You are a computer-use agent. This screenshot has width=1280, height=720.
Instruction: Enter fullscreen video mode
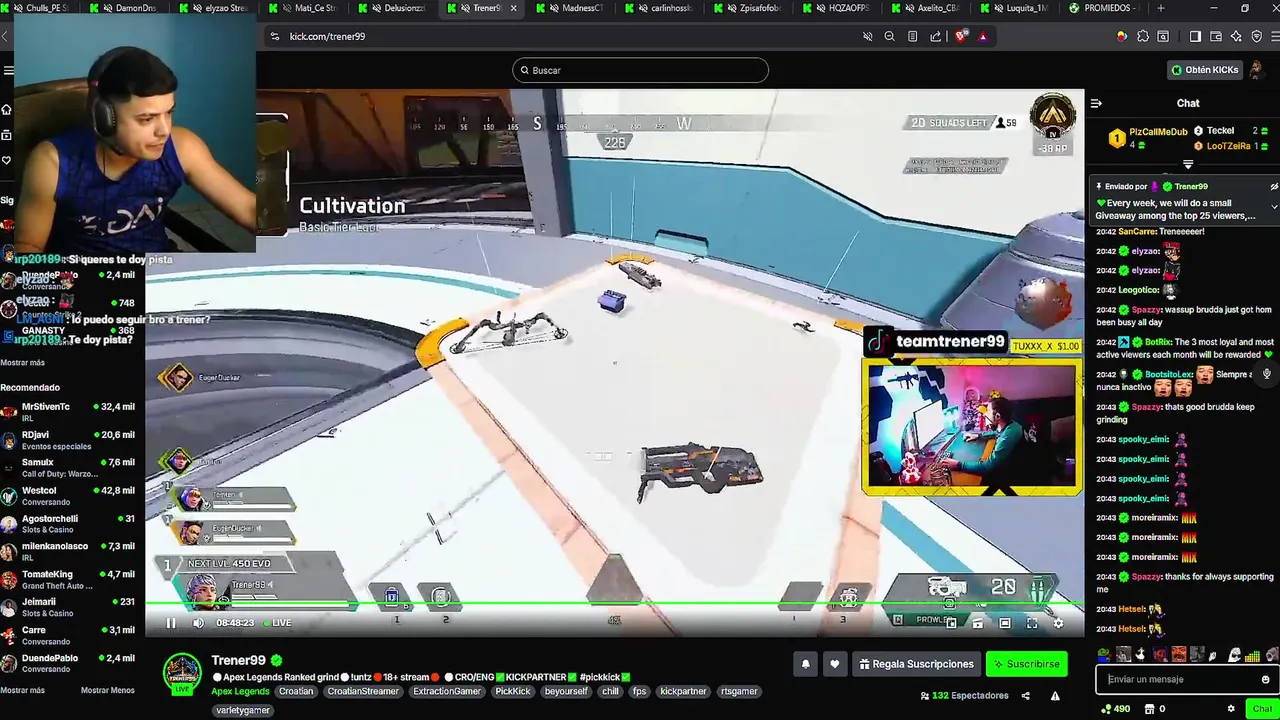pos(1032,623)
